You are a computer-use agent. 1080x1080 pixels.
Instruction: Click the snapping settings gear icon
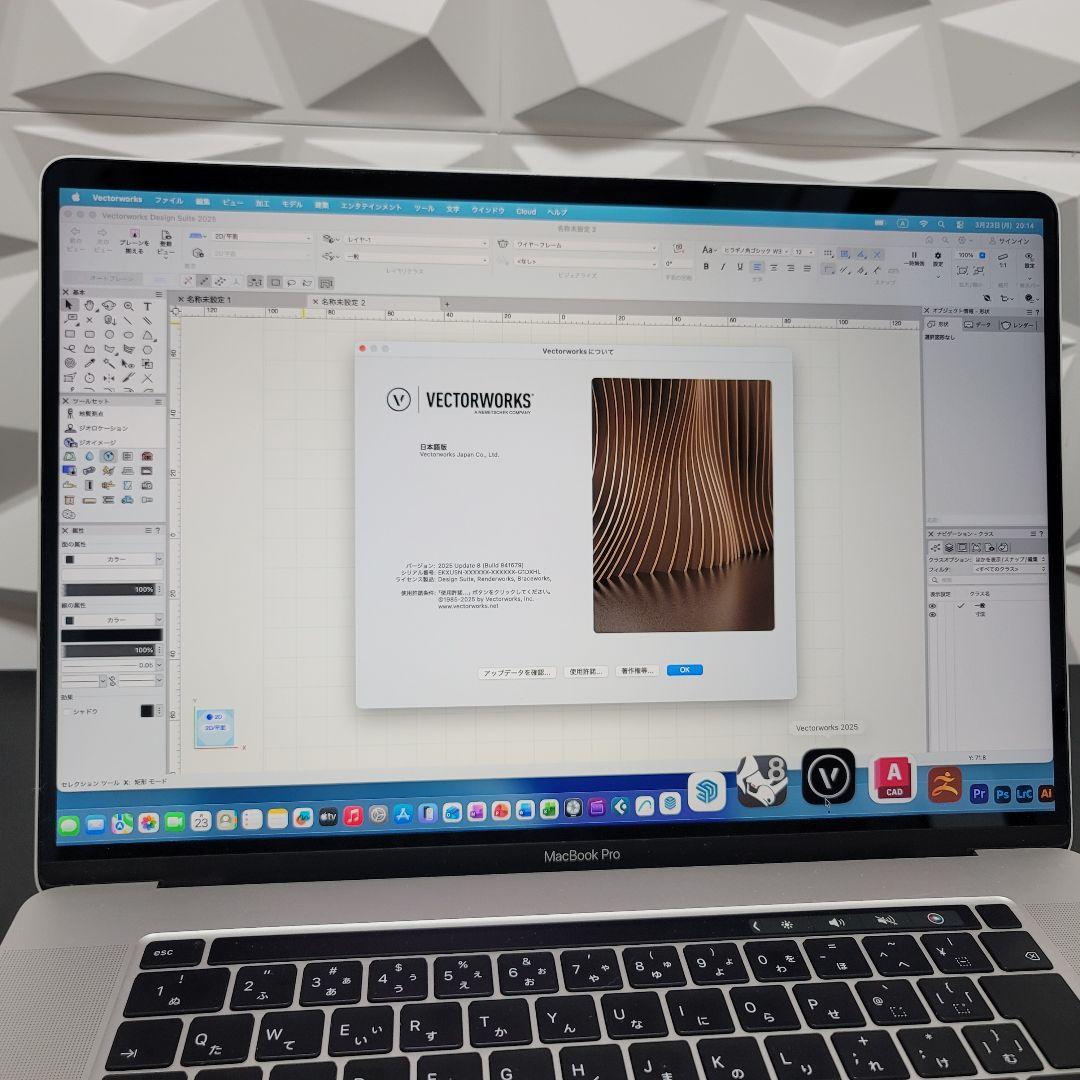click(x=937, y=256)
